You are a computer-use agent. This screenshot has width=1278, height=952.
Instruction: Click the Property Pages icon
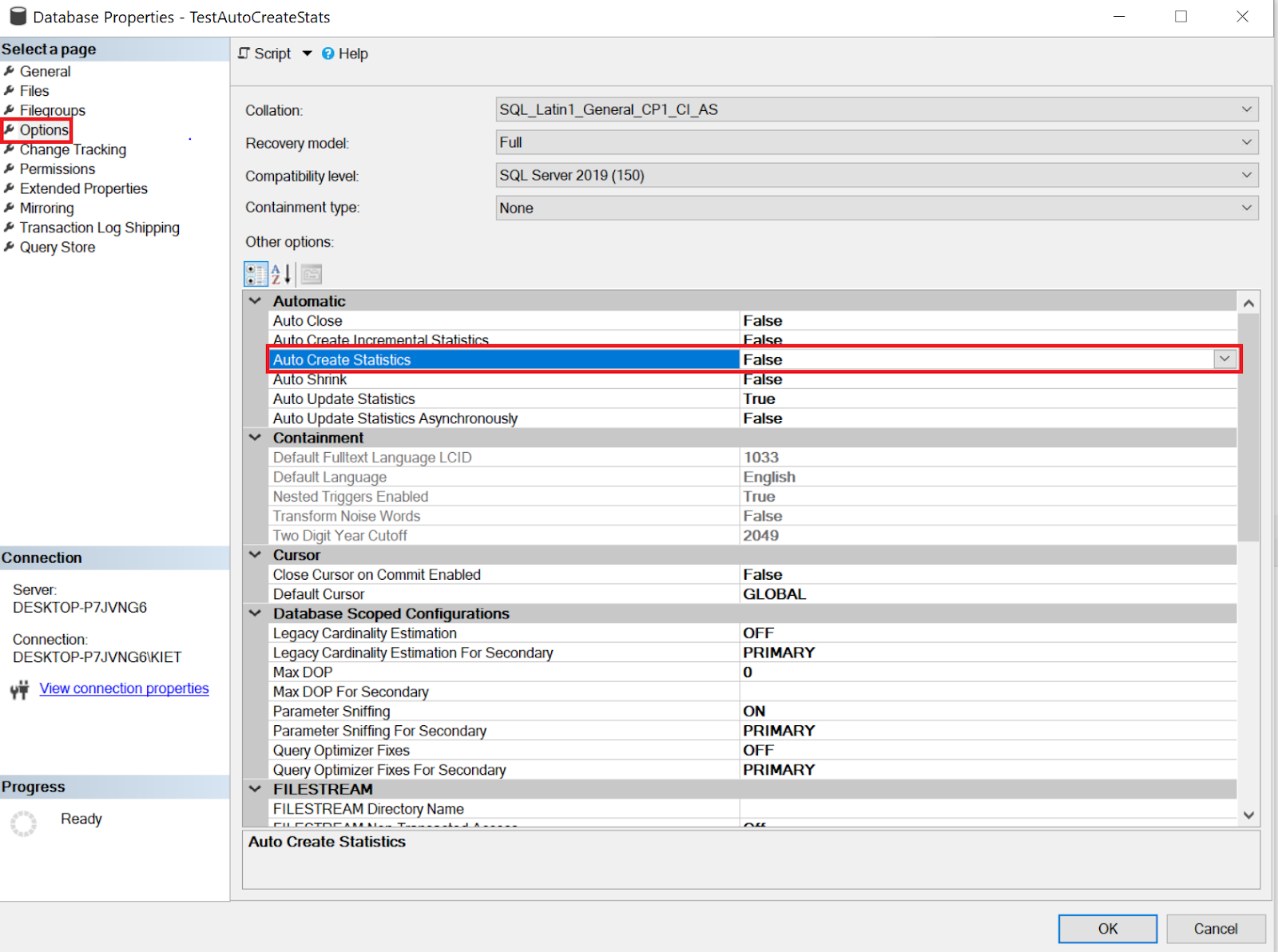pos(312,274)
